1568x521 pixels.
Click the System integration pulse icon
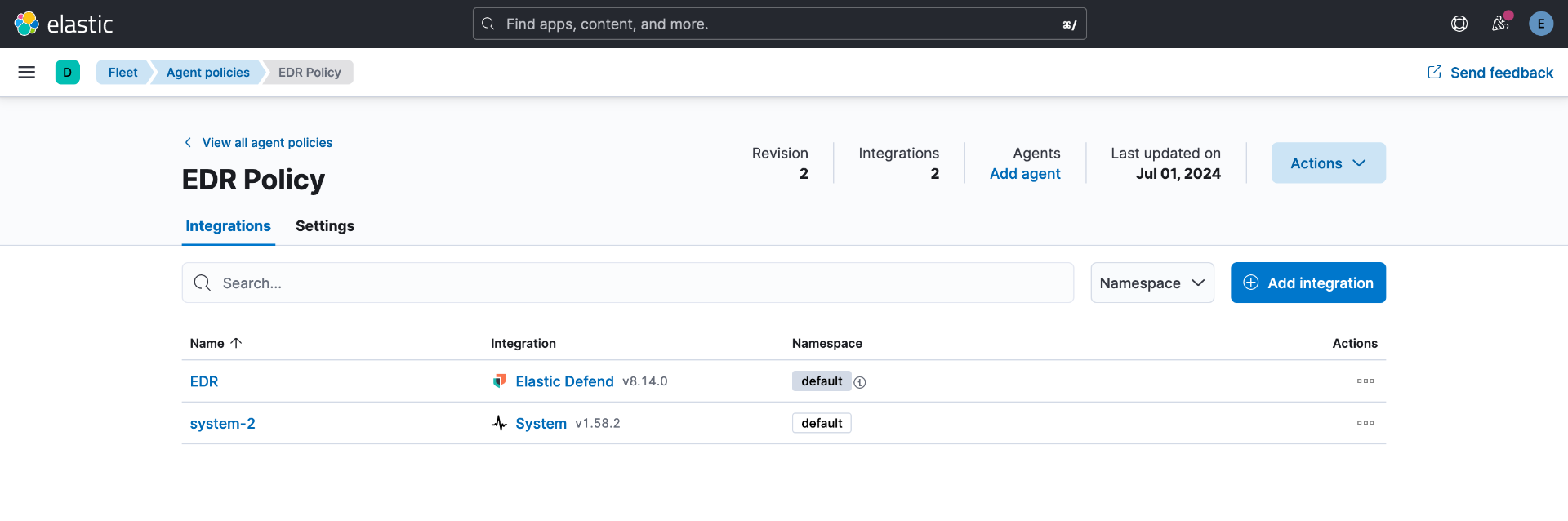pos(499,423)
